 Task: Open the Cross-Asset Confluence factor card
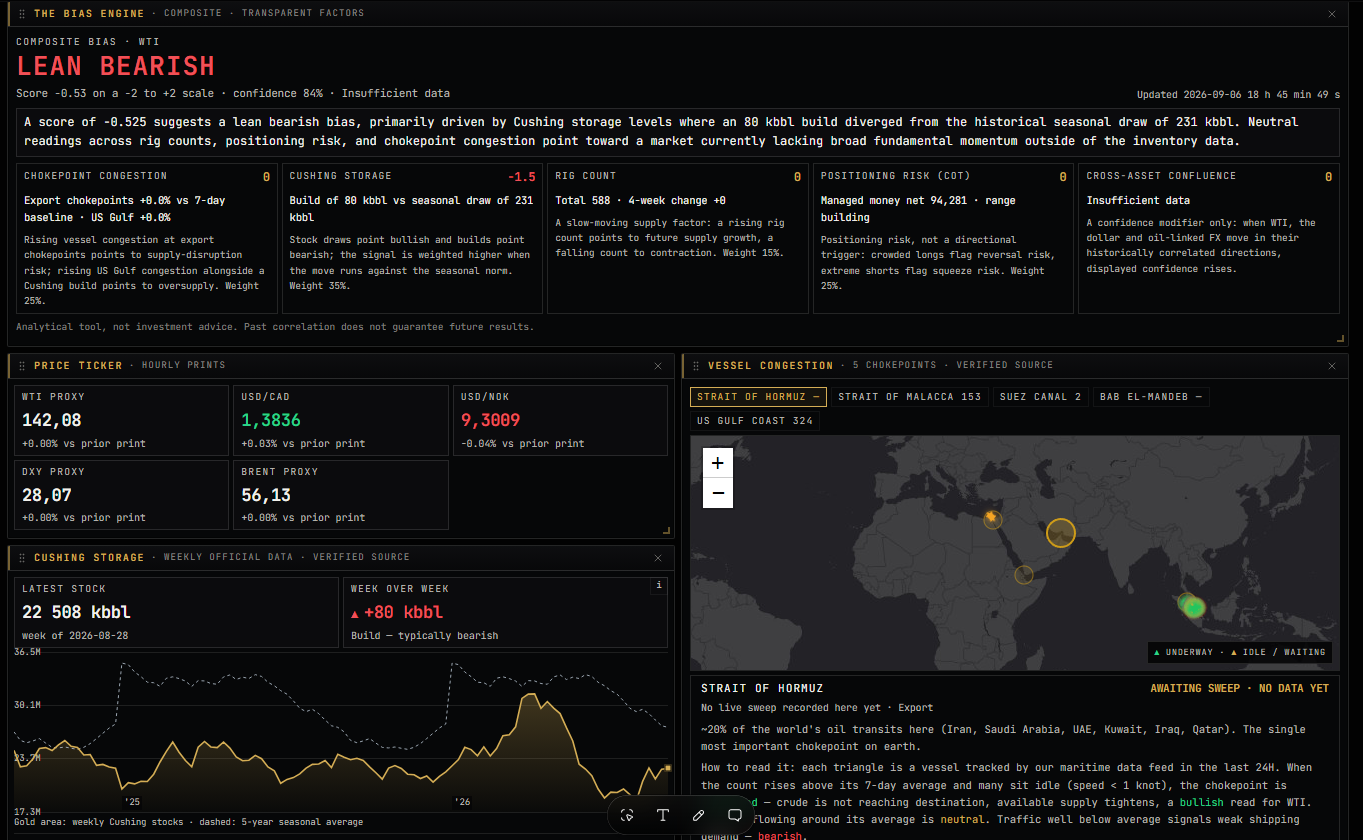[1209, 239]
